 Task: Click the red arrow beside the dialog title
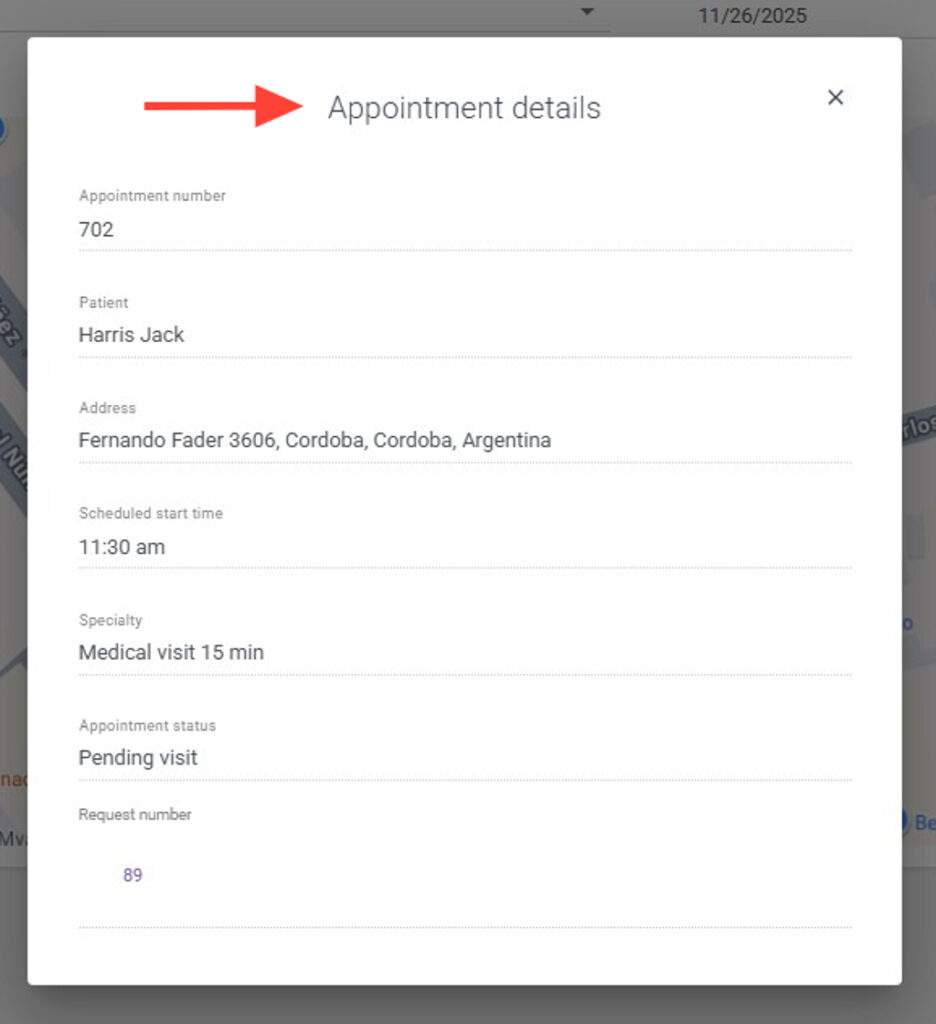pyautogui.click(x=223, y=106)
